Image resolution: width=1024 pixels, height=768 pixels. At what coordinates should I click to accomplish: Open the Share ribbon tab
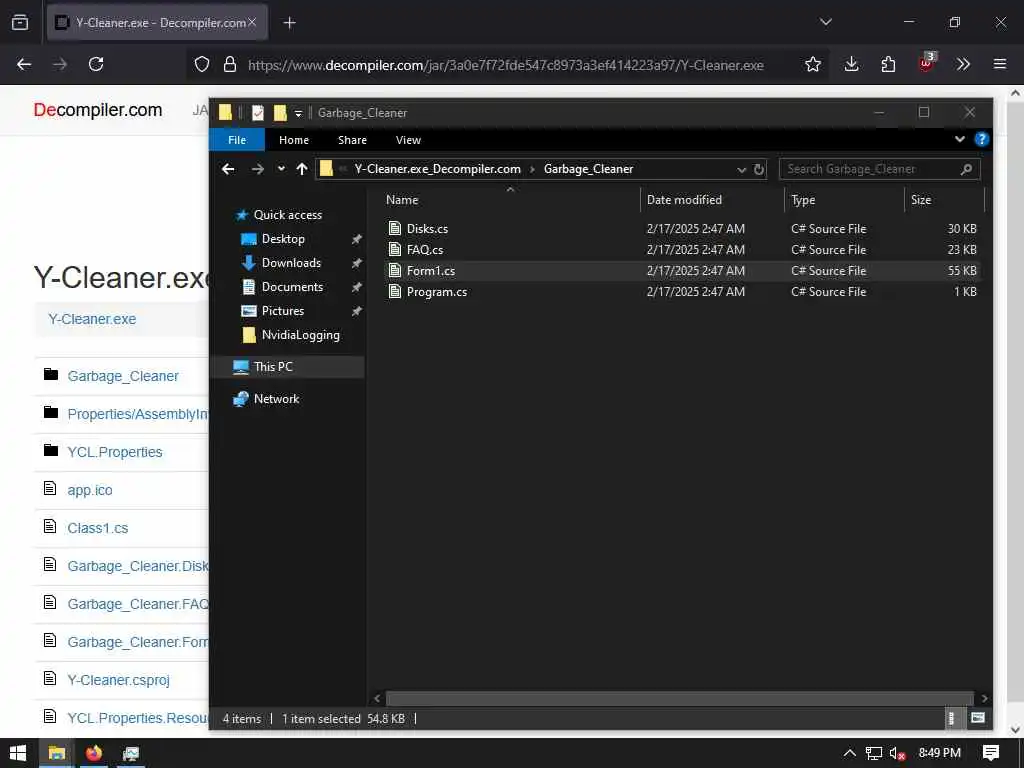point(352,140)
